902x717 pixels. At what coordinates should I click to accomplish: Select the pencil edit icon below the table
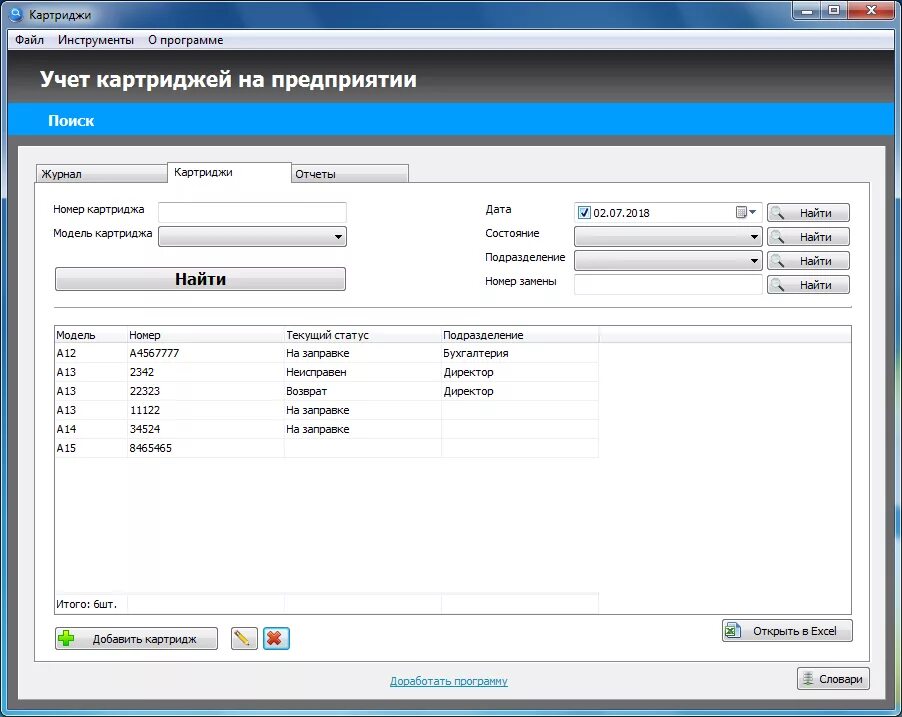tap(243, 638)
